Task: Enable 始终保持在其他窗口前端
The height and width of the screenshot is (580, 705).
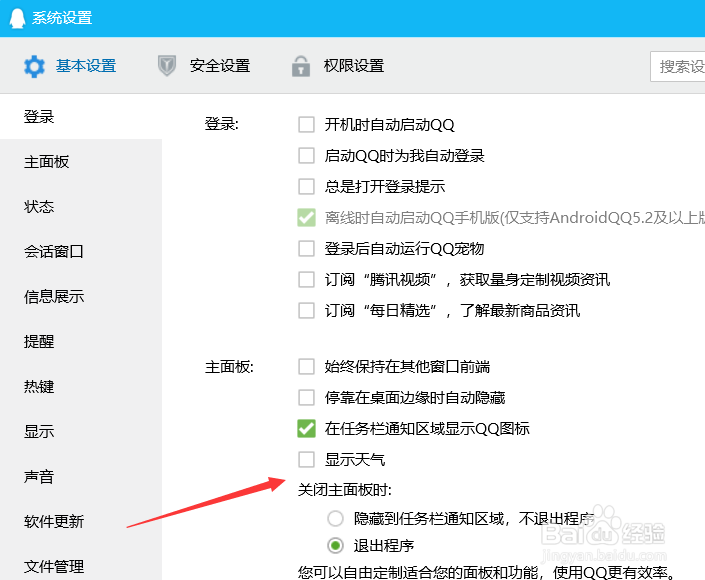Action: (x=306, y=366)
